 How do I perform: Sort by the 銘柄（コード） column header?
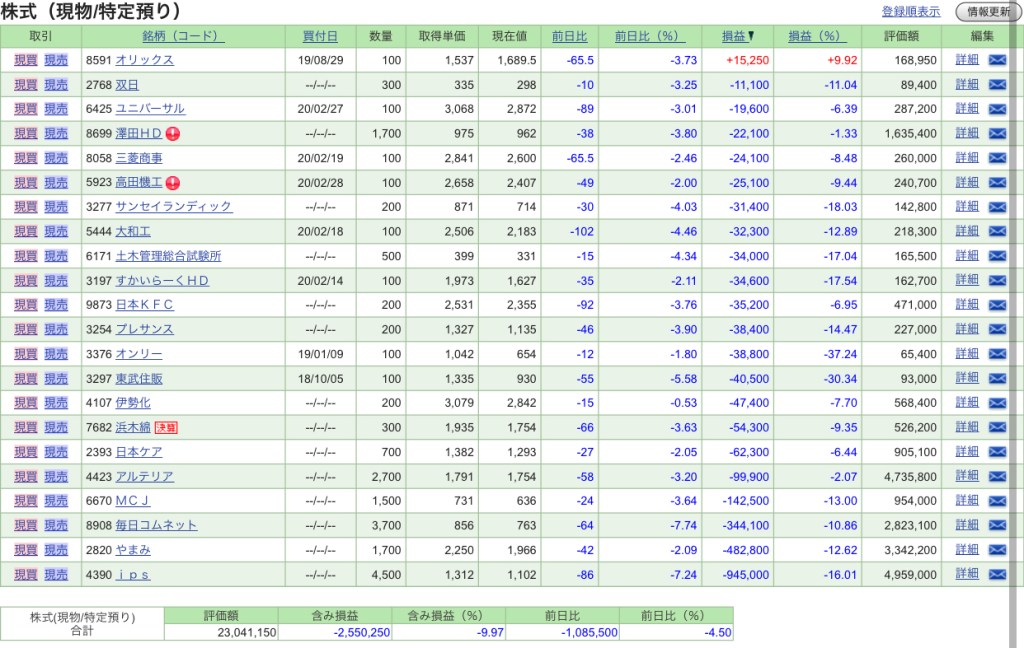[184, 36]
